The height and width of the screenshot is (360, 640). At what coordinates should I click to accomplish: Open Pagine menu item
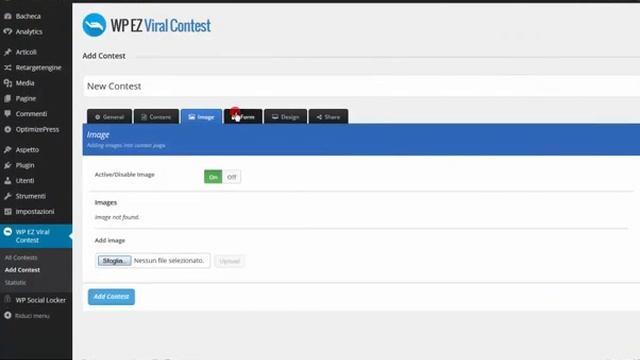click(x=26, y=98)
